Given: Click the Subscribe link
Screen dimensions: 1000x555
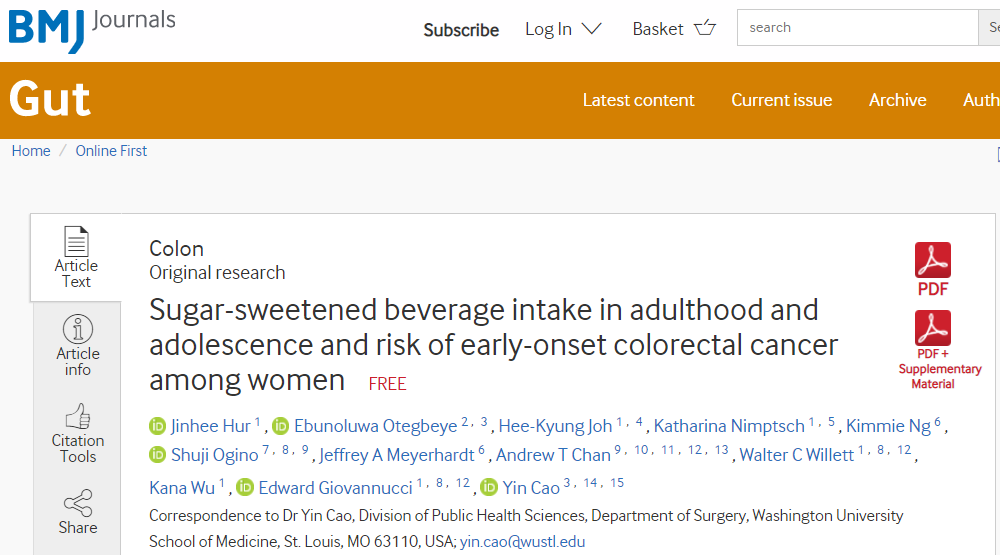Looking at the screenshot, I should pyautogui.click(x=461, y=30).
